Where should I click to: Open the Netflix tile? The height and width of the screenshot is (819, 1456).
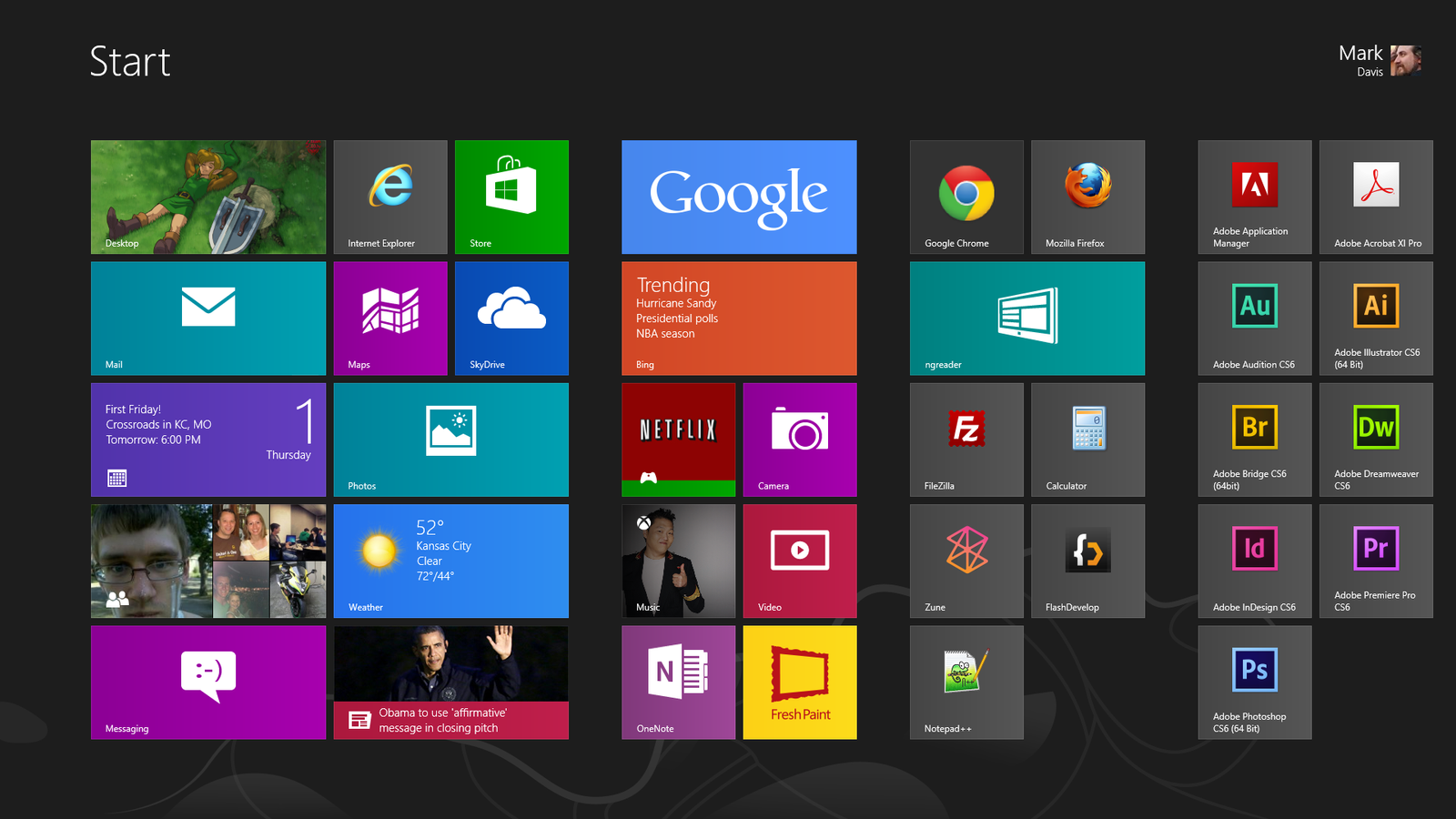pos(678,440)
